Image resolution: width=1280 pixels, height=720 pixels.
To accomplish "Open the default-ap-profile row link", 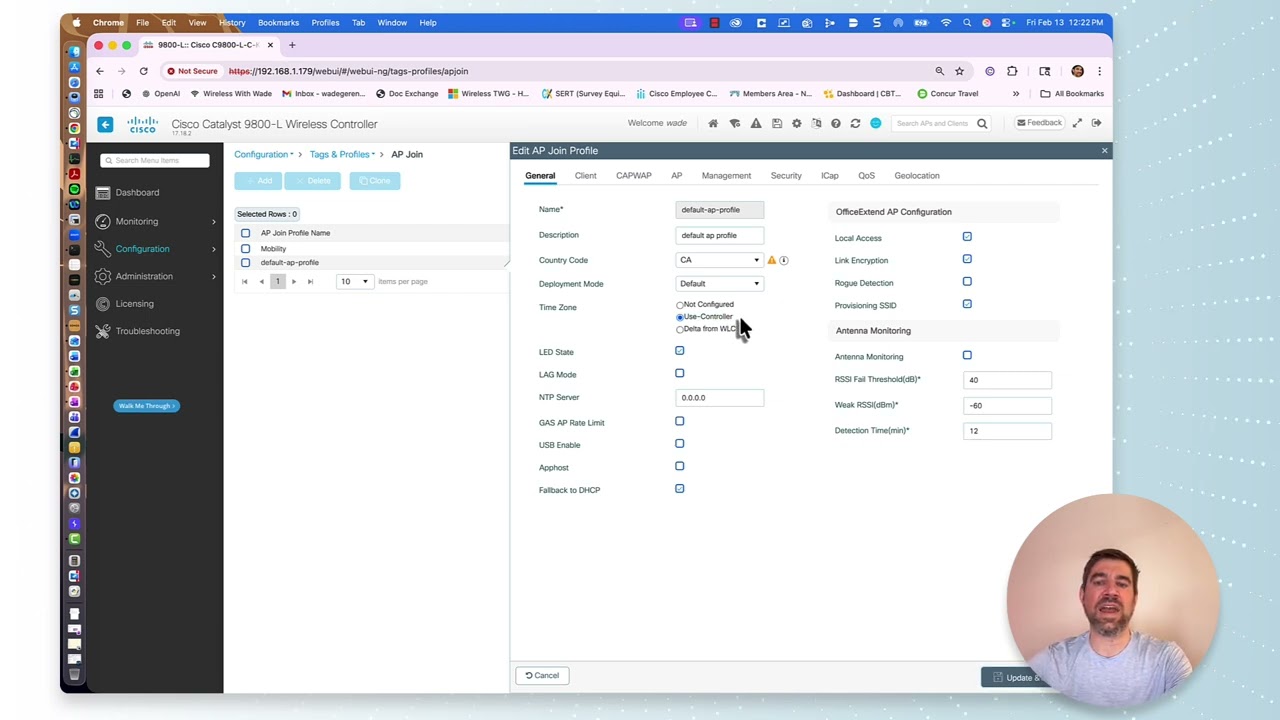I will tap(290, 263).
